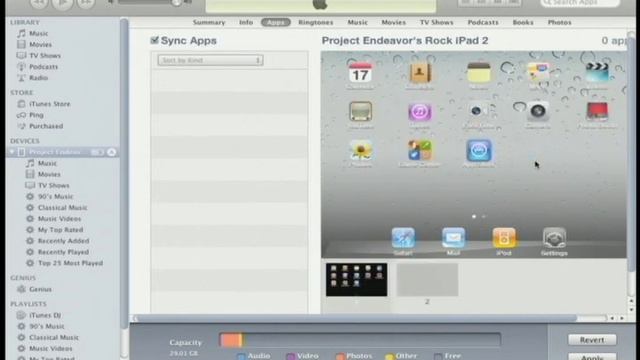Click the Camera app icon on iPad screen
This screenshot has width=640, height=360.
(538, 111)
